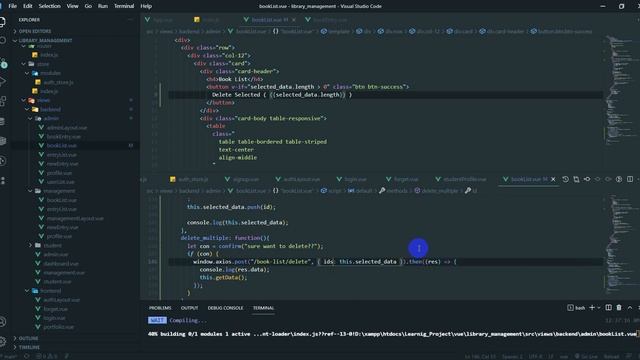Switch to the TERMINAL panel tab
Screen dimensions: 640x360
tap(263, 308)
